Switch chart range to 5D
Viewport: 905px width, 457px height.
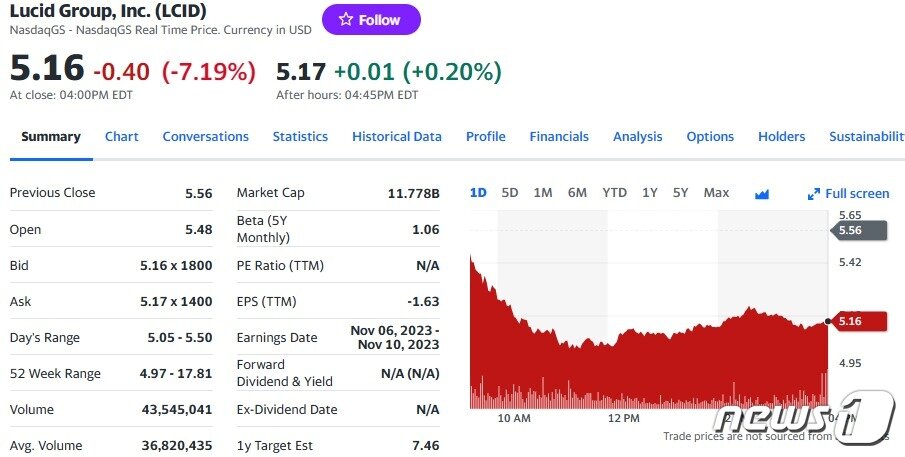(510, 193)
